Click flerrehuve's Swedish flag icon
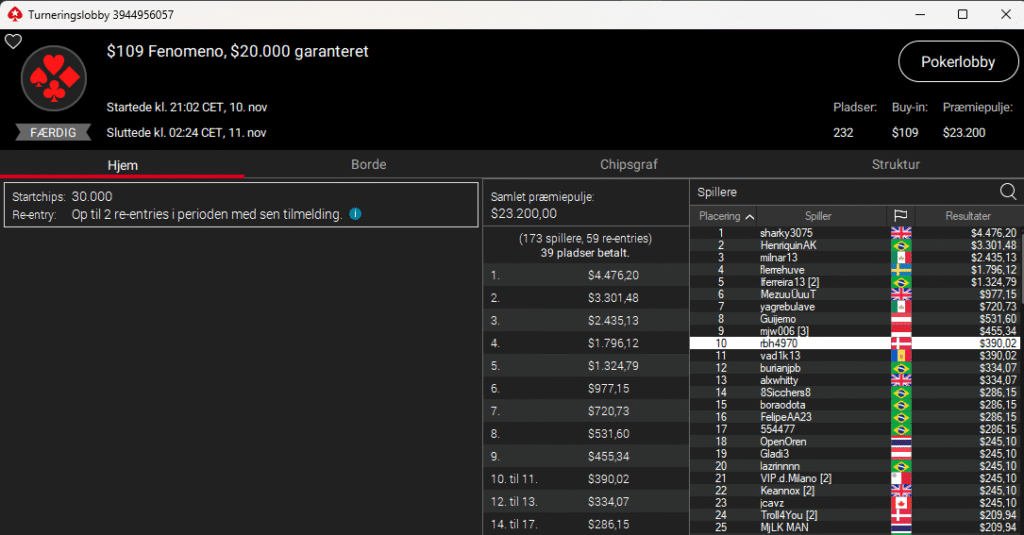 pyautogui.click(x=900, y=269)
